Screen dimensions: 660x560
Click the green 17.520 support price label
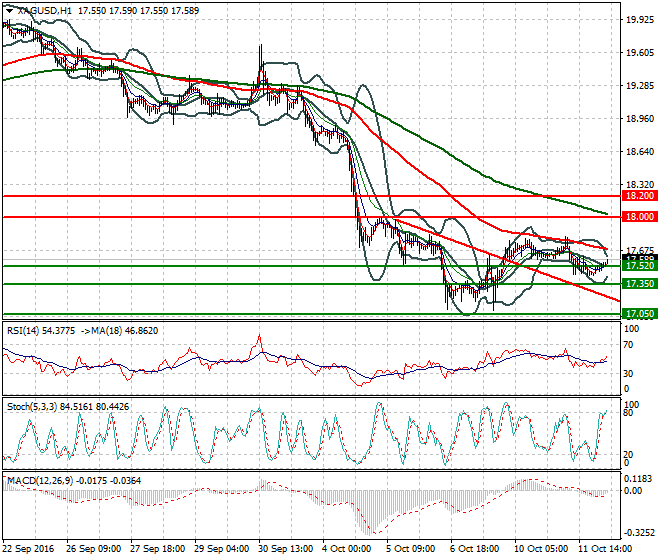coord(640,266)
